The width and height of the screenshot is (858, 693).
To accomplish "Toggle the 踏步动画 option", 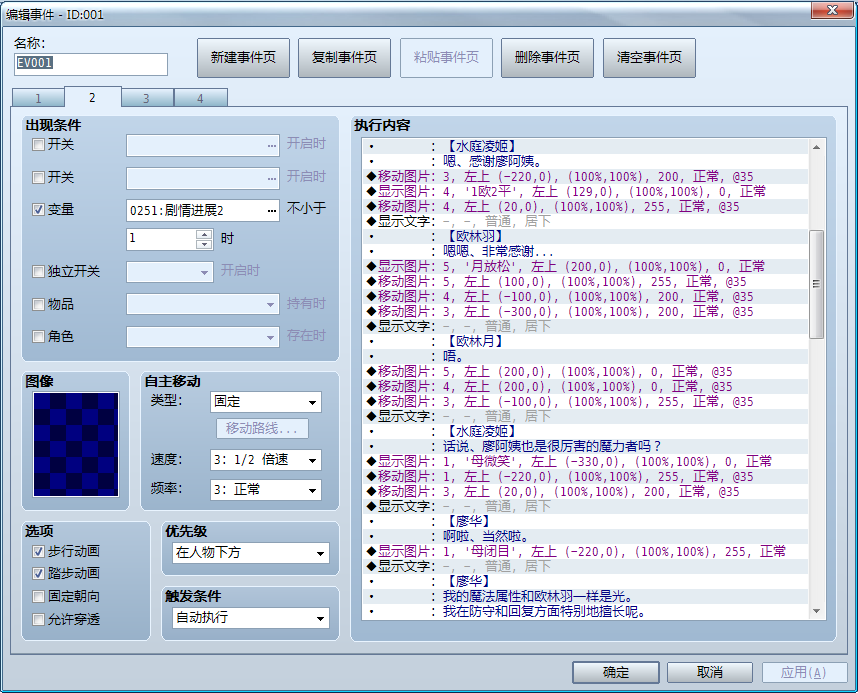I will [x=38, y=573].
